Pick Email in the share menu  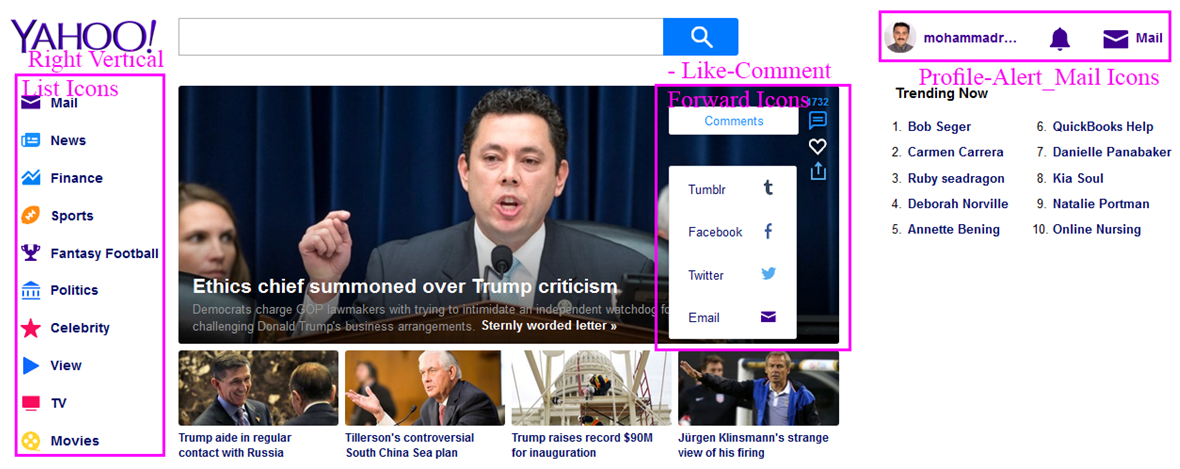(732, 318)
